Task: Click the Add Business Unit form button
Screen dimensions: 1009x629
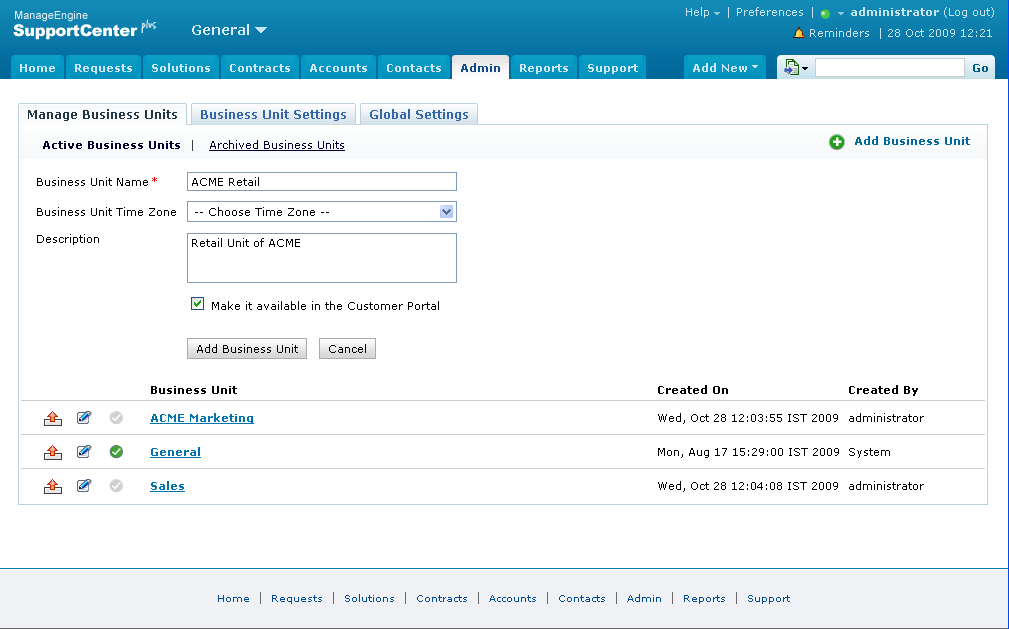Action: point(247,348)
